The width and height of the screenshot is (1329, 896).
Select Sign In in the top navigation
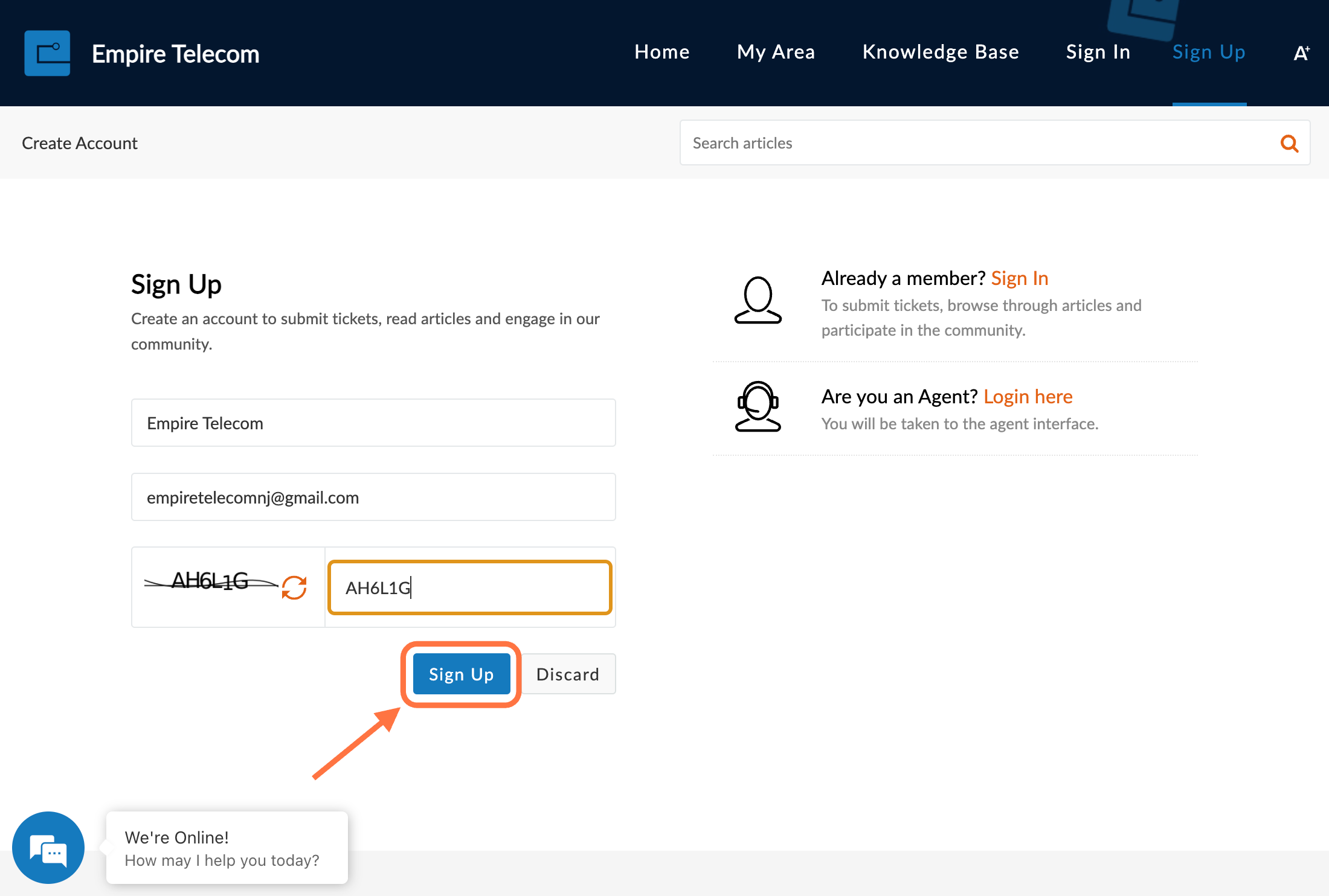(x=1098, y=52)
